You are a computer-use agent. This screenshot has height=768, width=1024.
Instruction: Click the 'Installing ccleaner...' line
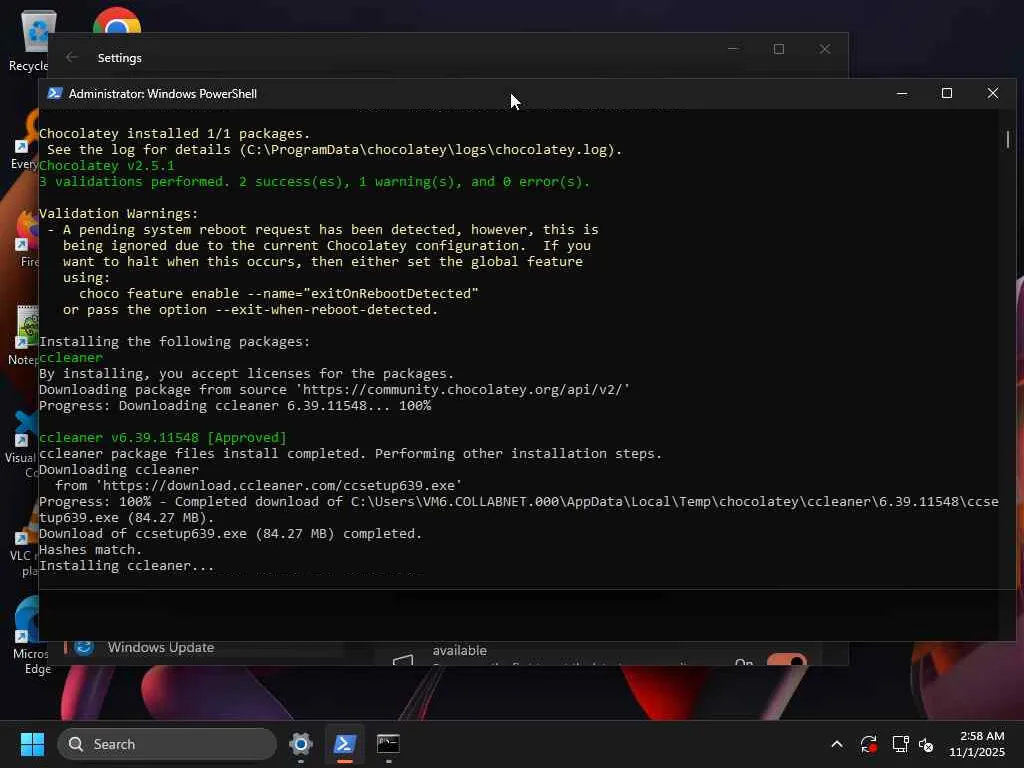pos(126,566)
